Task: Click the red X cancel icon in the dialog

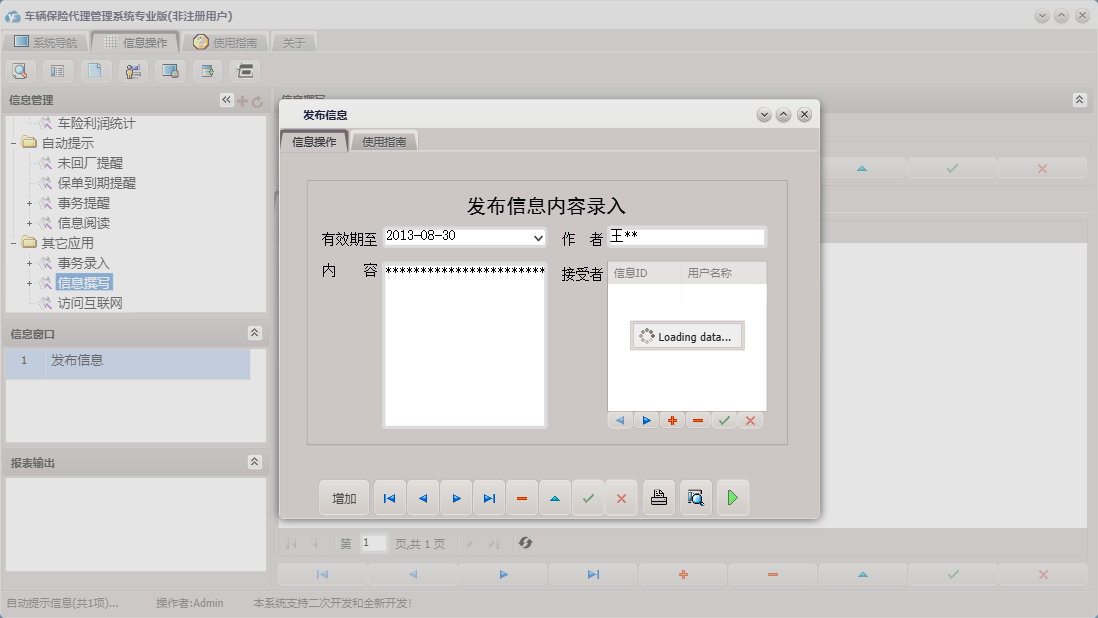Action: (x=621, y=497)
